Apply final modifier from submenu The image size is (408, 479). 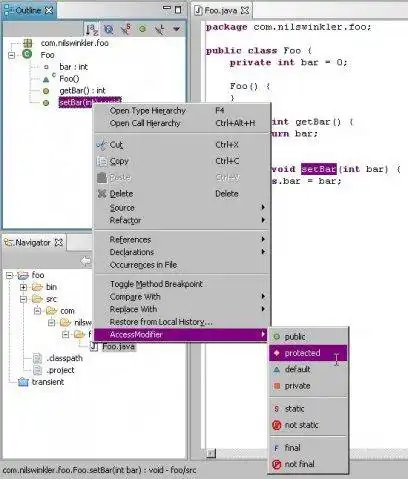pyautogui.click(x=308, y=448)
